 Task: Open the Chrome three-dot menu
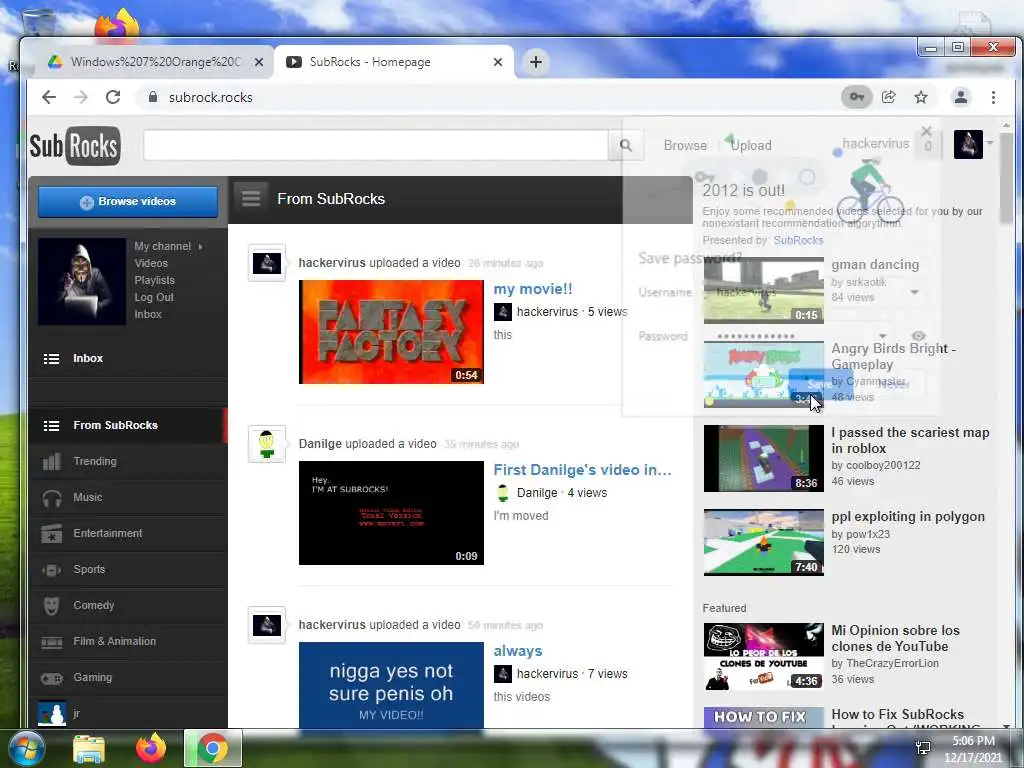coord(993,97)
